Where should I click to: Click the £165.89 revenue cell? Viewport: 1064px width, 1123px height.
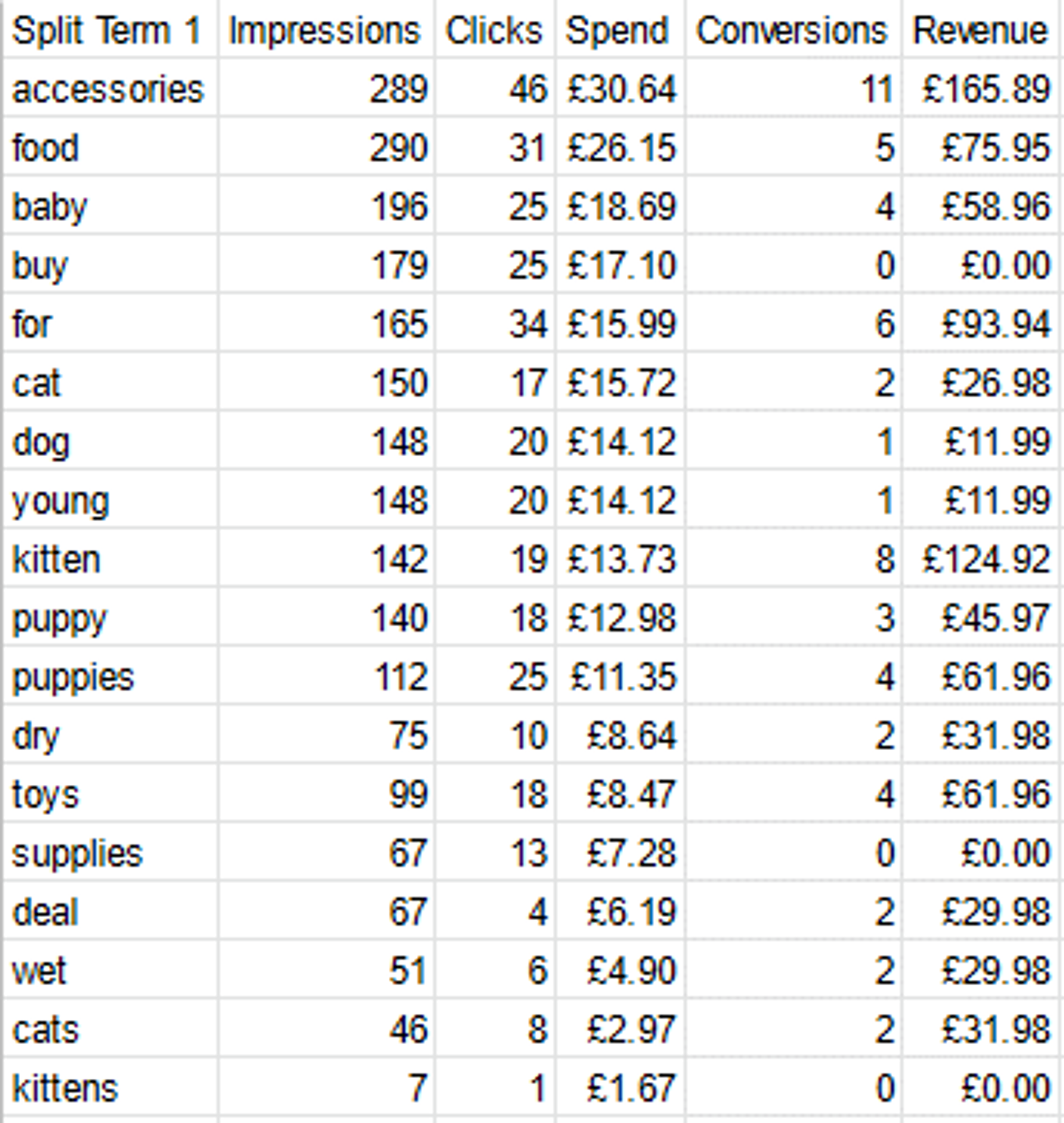pos(981,89)
